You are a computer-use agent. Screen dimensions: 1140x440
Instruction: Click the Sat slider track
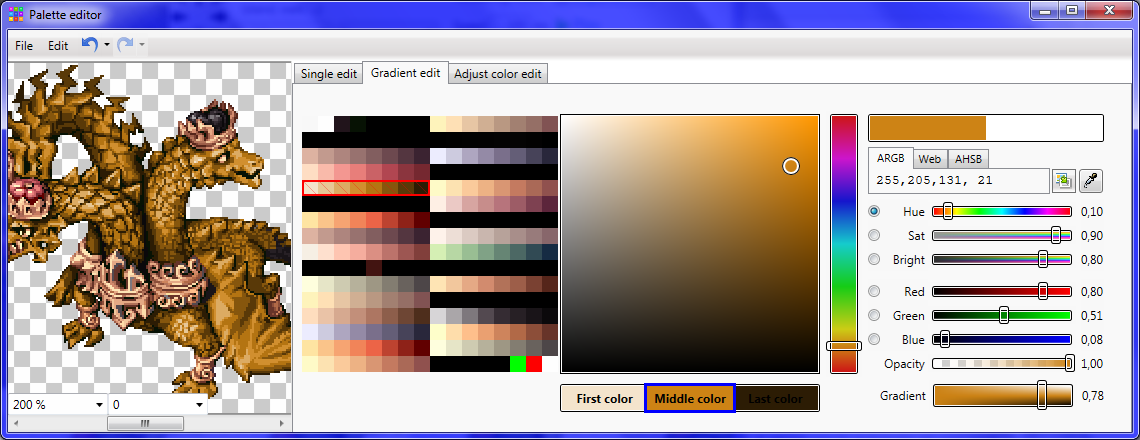1001,236
